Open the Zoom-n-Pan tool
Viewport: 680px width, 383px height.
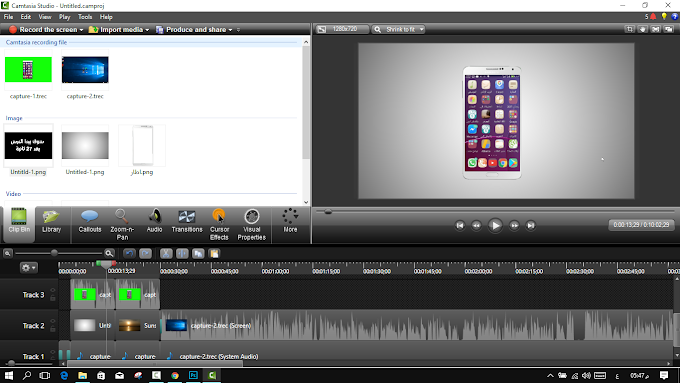[122, 224]
